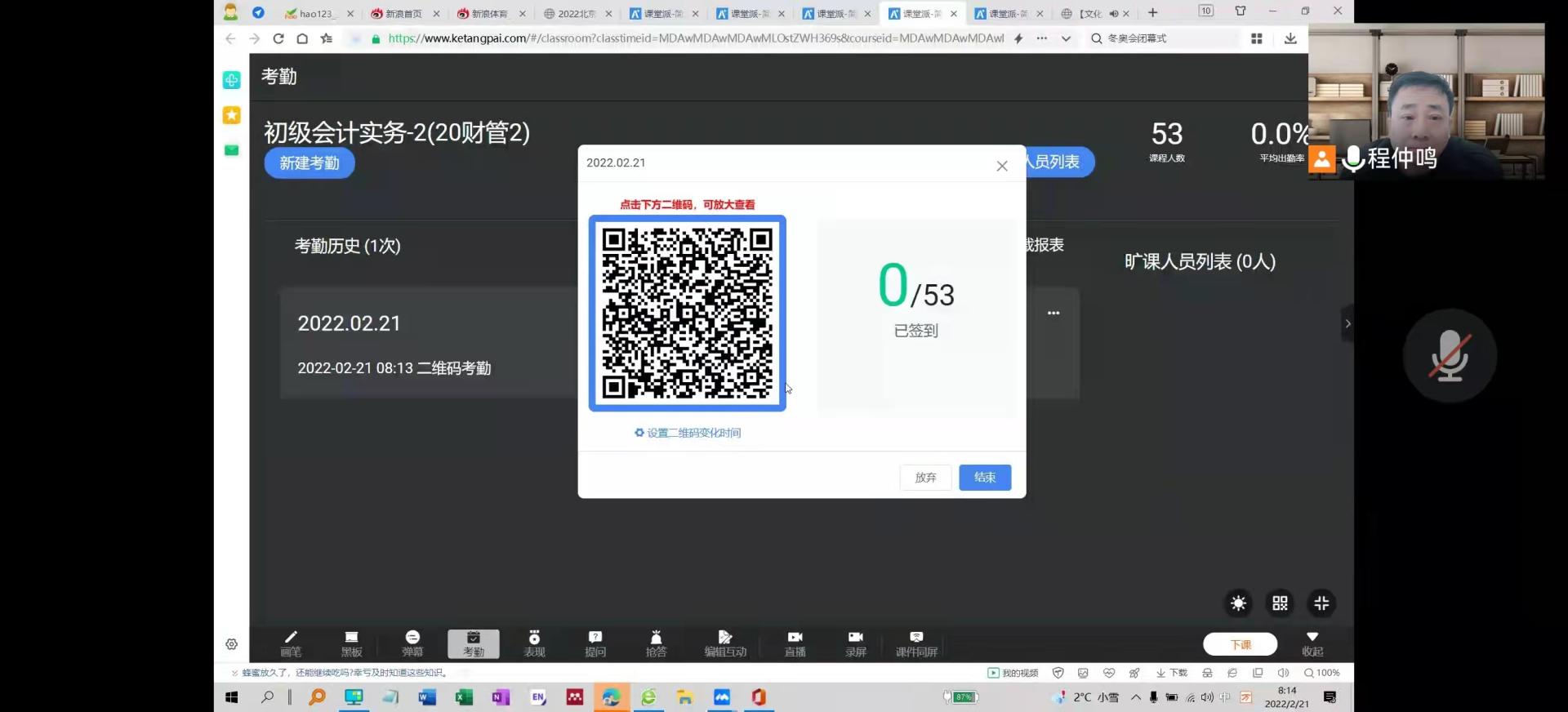Switch to the hao123 browser tab
The image size is (1568, 712).
315,14
